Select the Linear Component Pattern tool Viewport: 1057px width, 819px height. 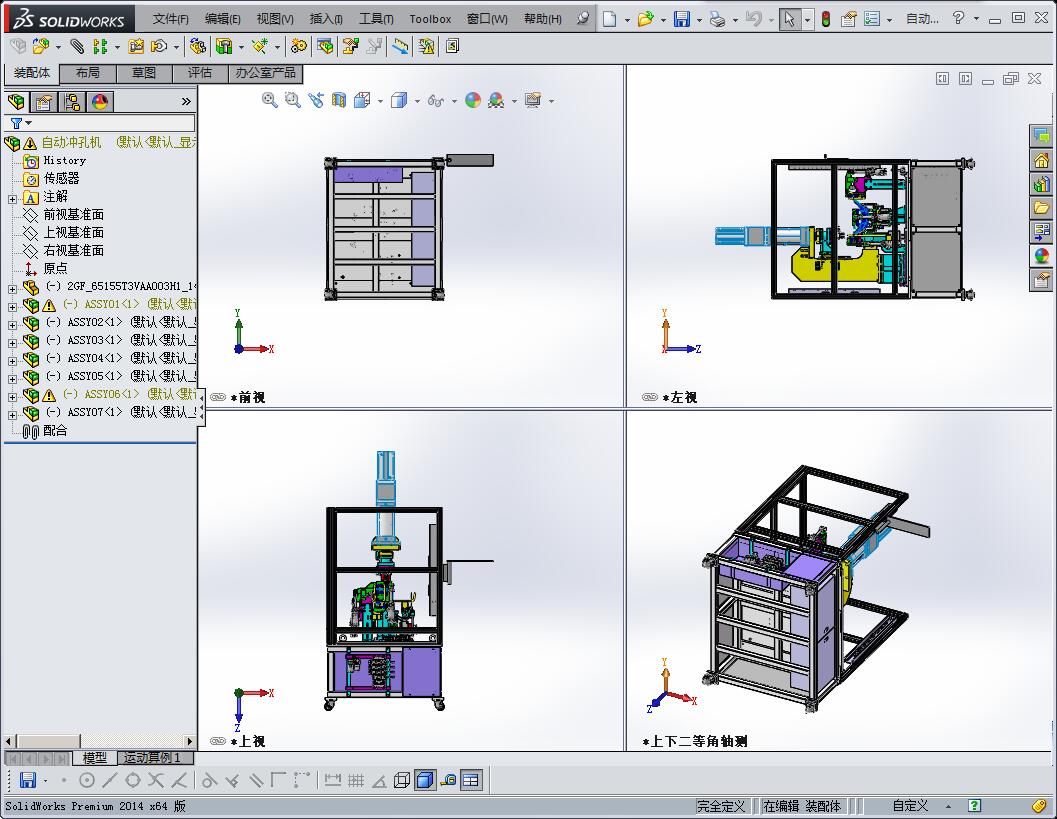100,47
